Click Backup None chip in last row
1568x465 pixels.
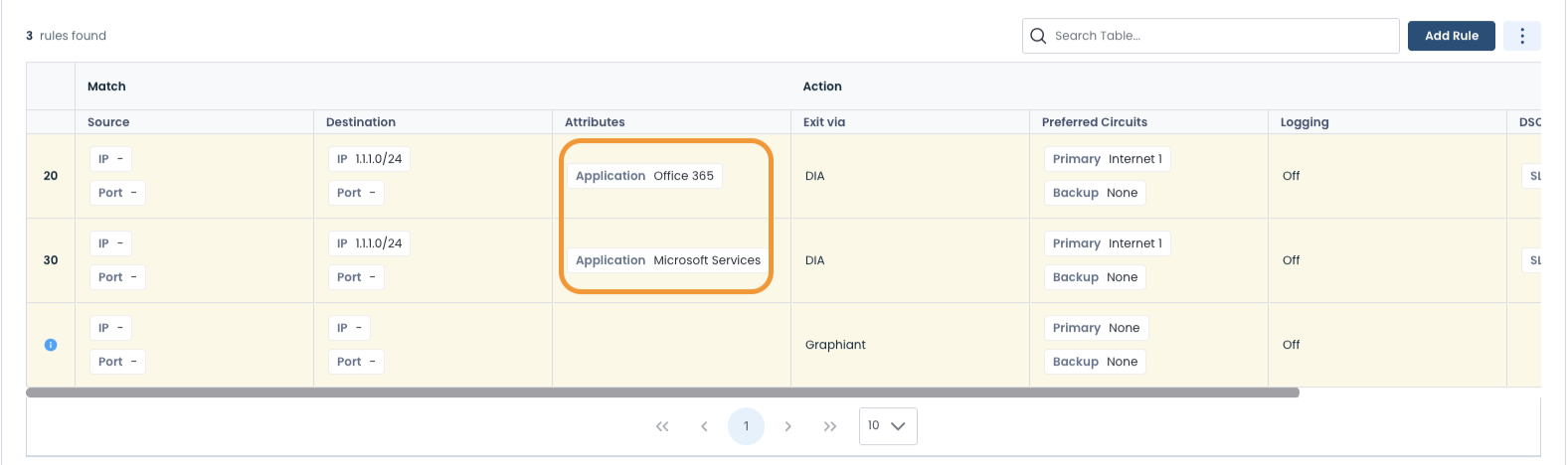pos(1095,362)
